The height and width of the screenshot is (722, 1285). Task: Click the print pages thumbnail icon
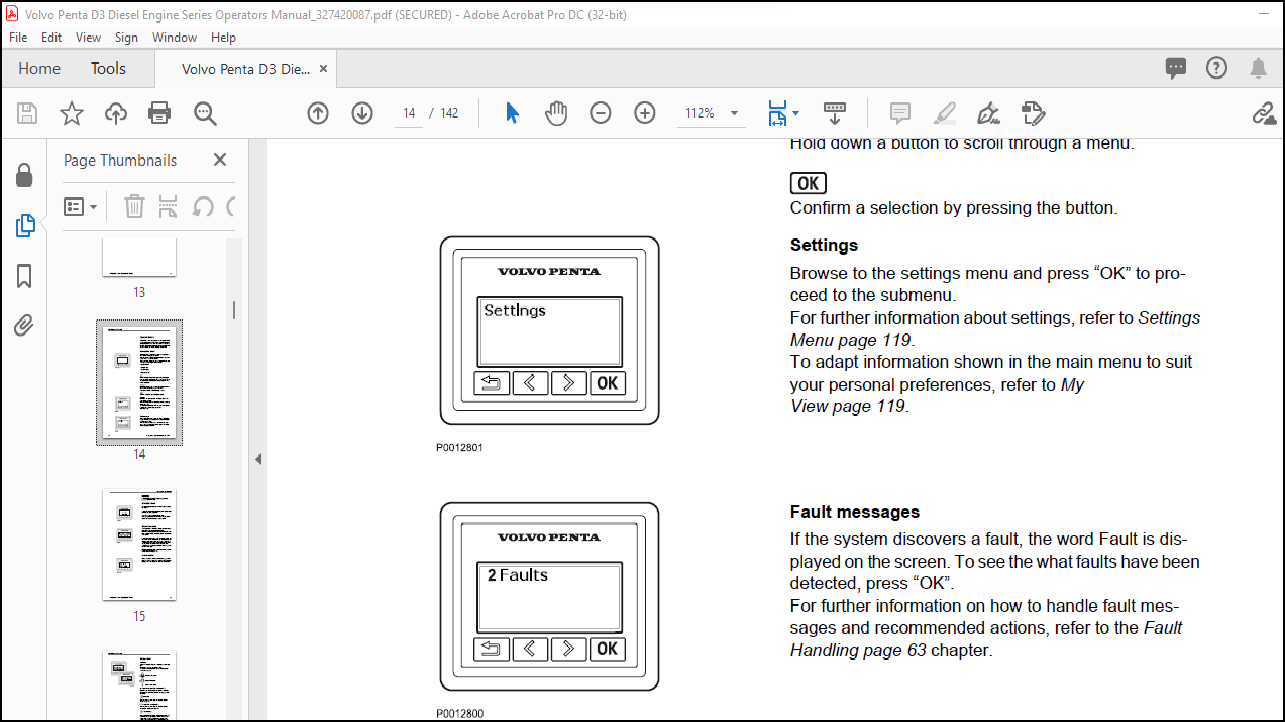pos(168,207)
